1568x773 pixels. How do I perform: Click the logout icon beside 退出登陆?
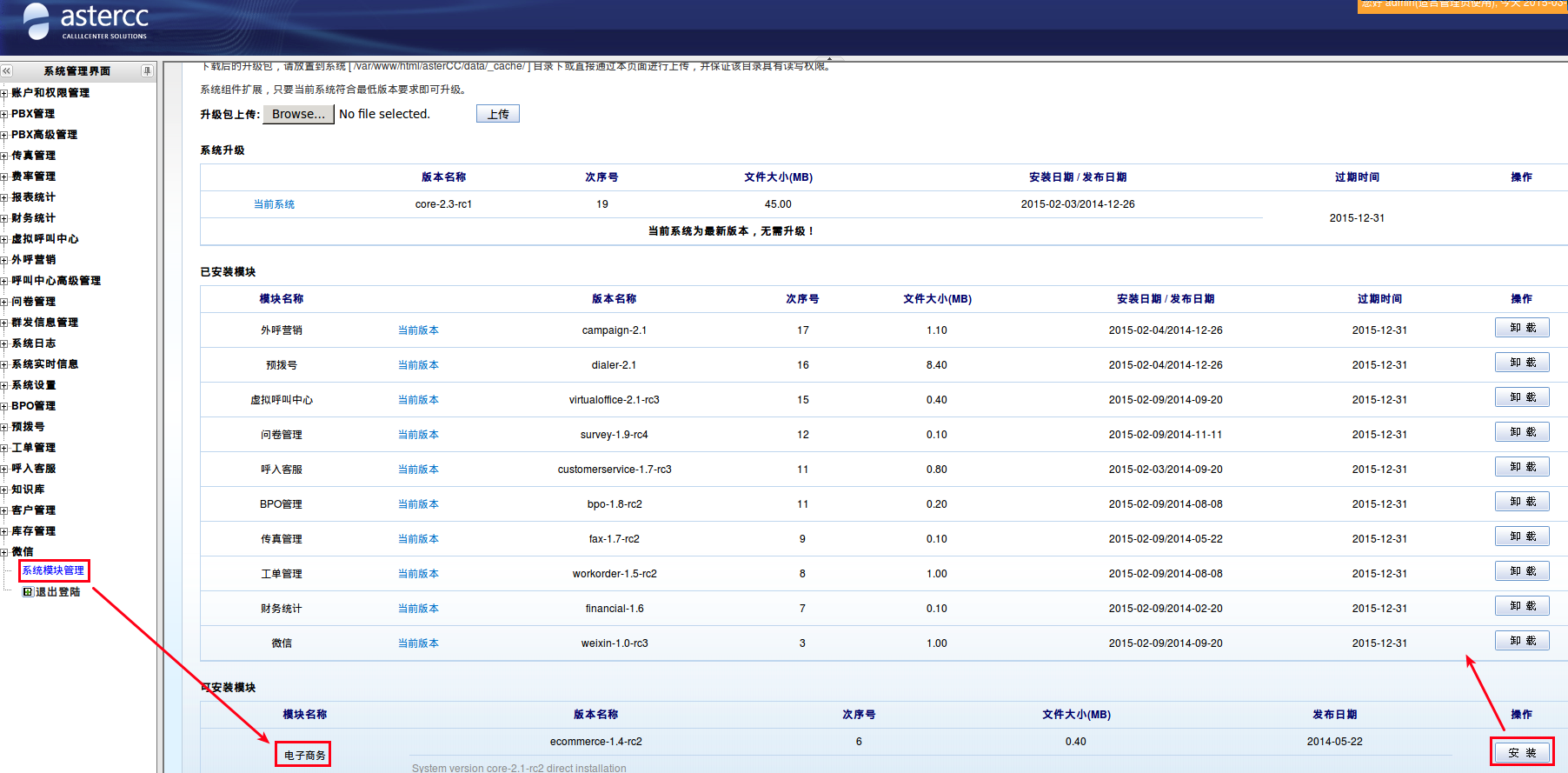pyautogui.click(x=28, y=592)
